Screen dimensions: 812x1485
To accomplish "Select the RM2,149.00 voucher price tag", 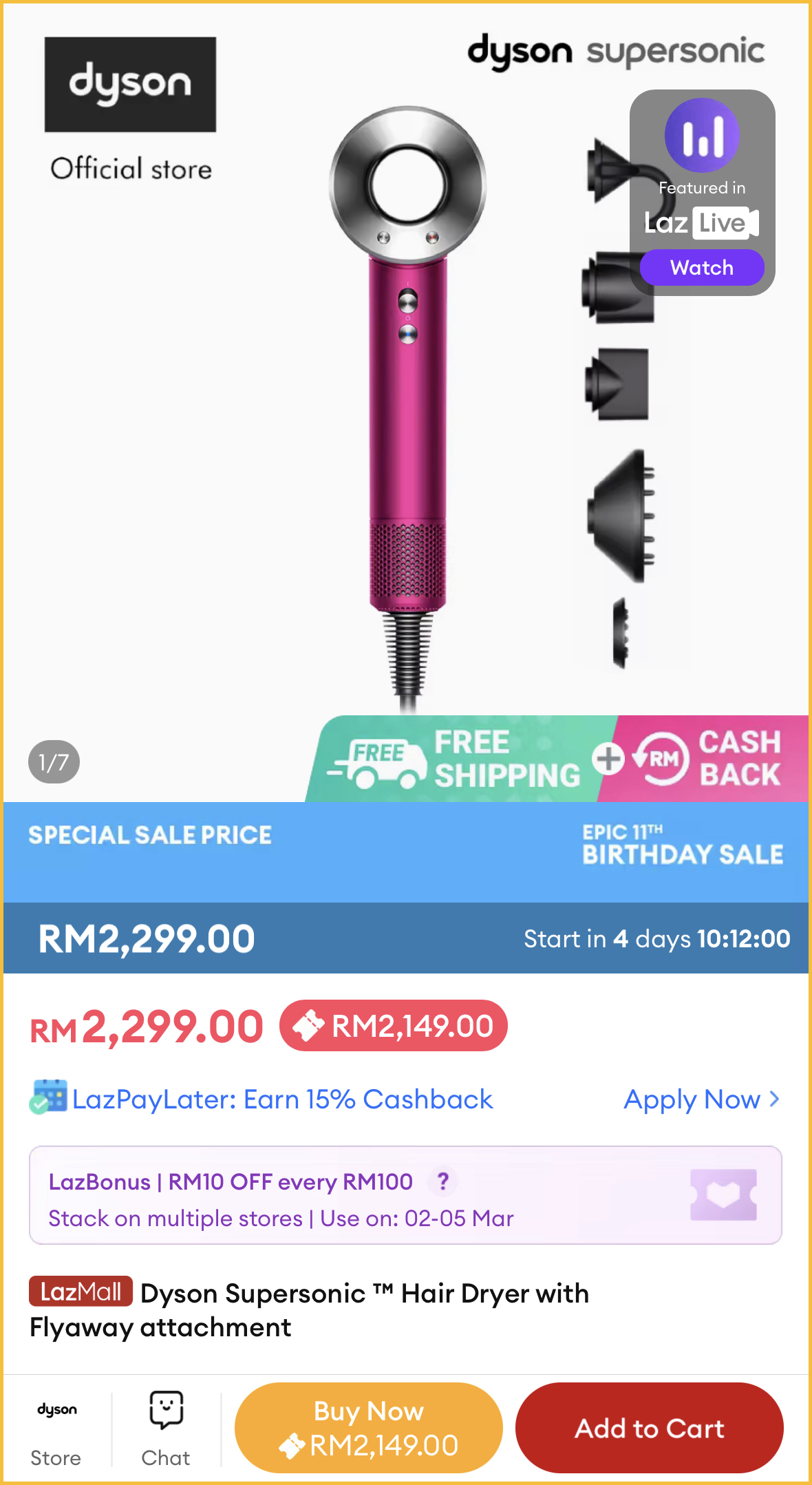I will 394,1026.
